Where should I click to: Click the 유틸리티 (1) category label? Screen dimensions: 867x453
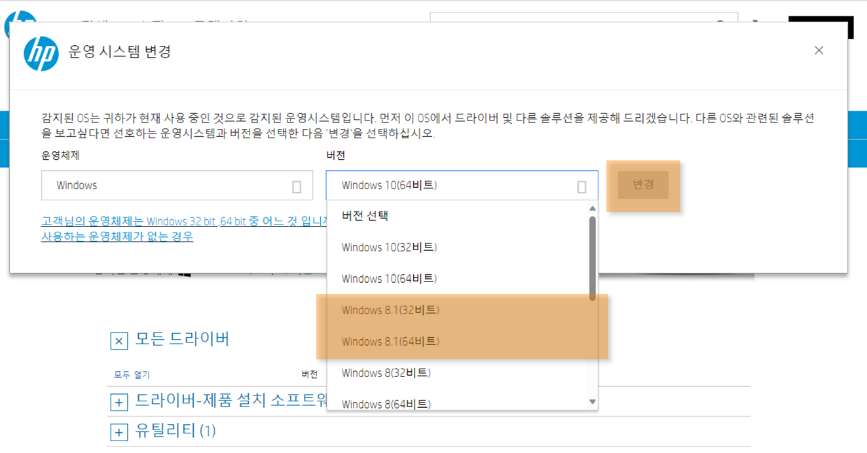pyautogui.click(x=175, y=431)
